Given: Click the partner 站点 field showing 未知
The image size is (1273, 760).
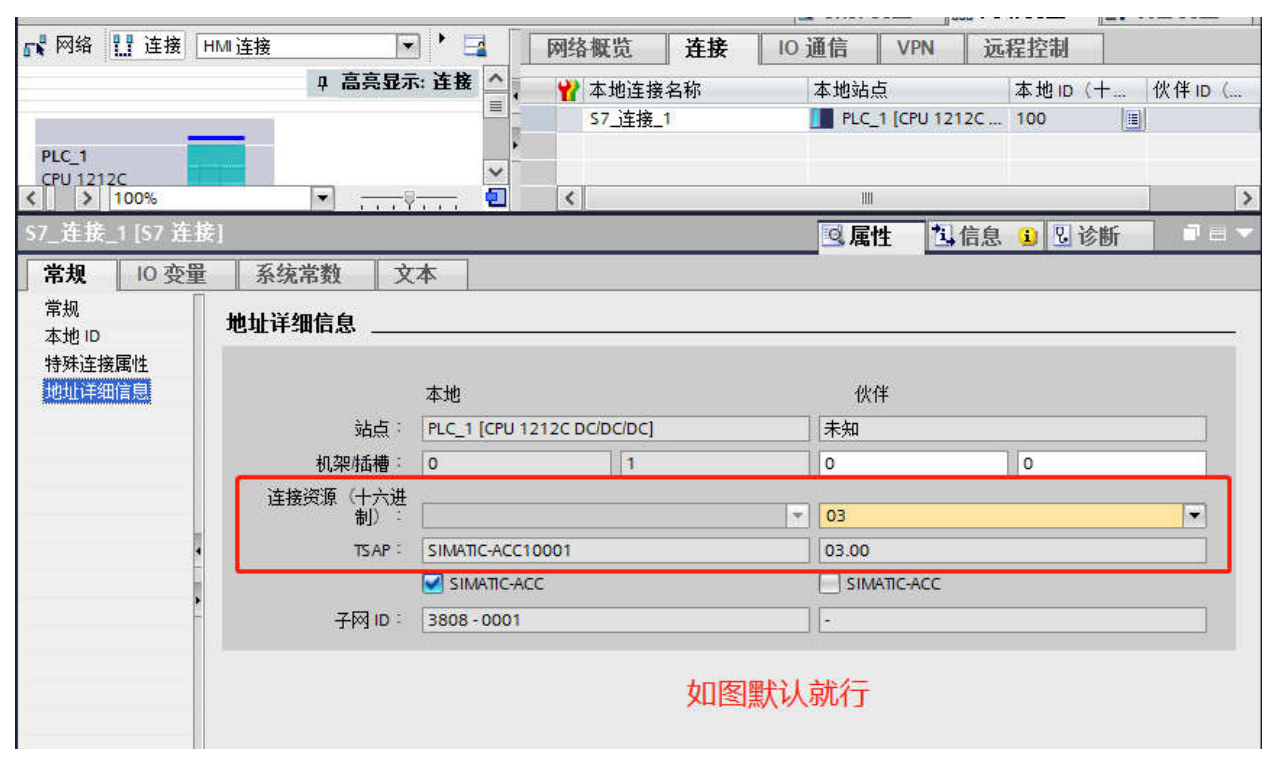Looking at the screenshot, I should click(1012, 429).
